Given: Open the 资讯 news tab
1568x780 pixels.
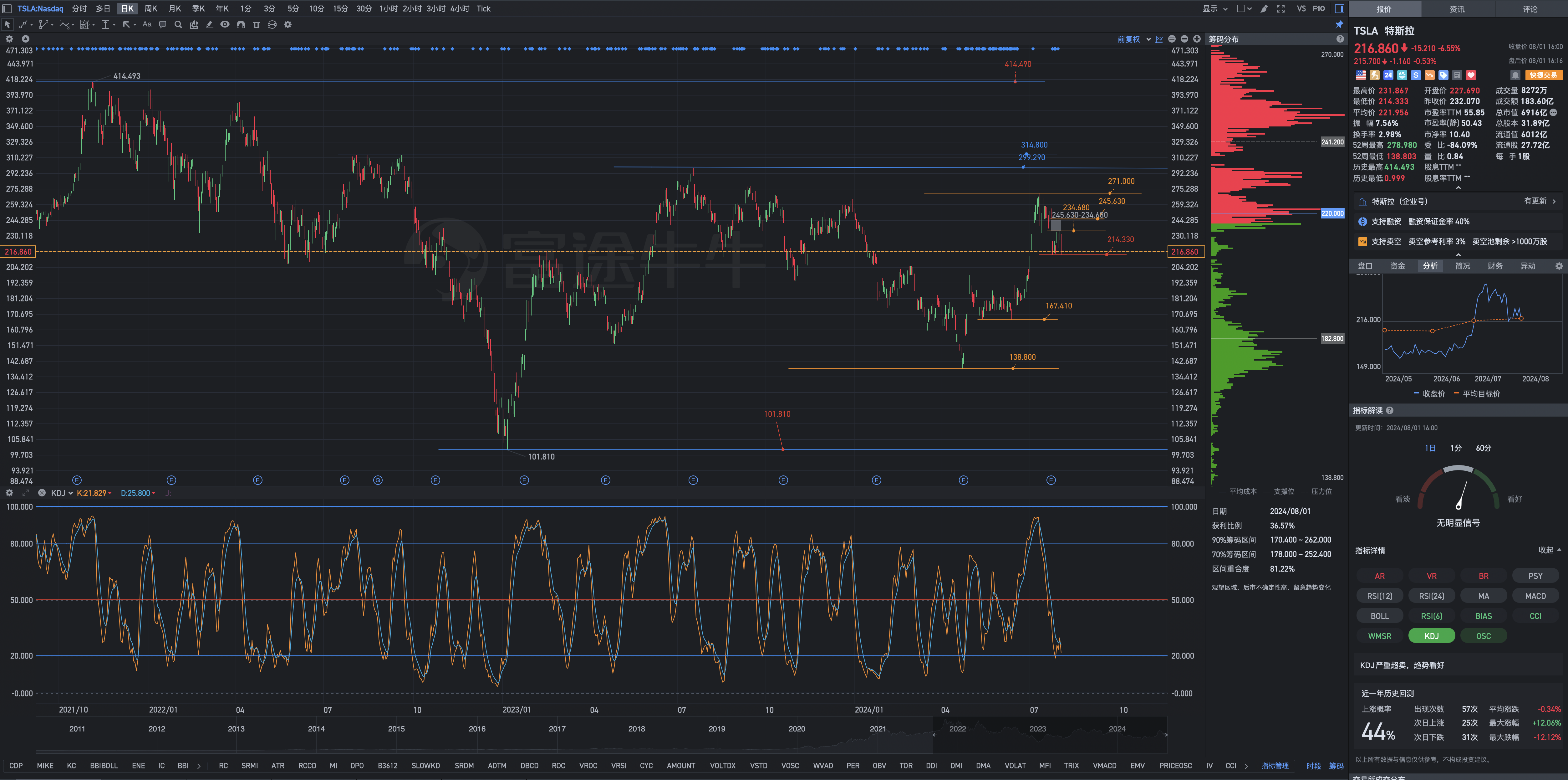Looking at the screenshot, I should click(x=1457, y=9).
